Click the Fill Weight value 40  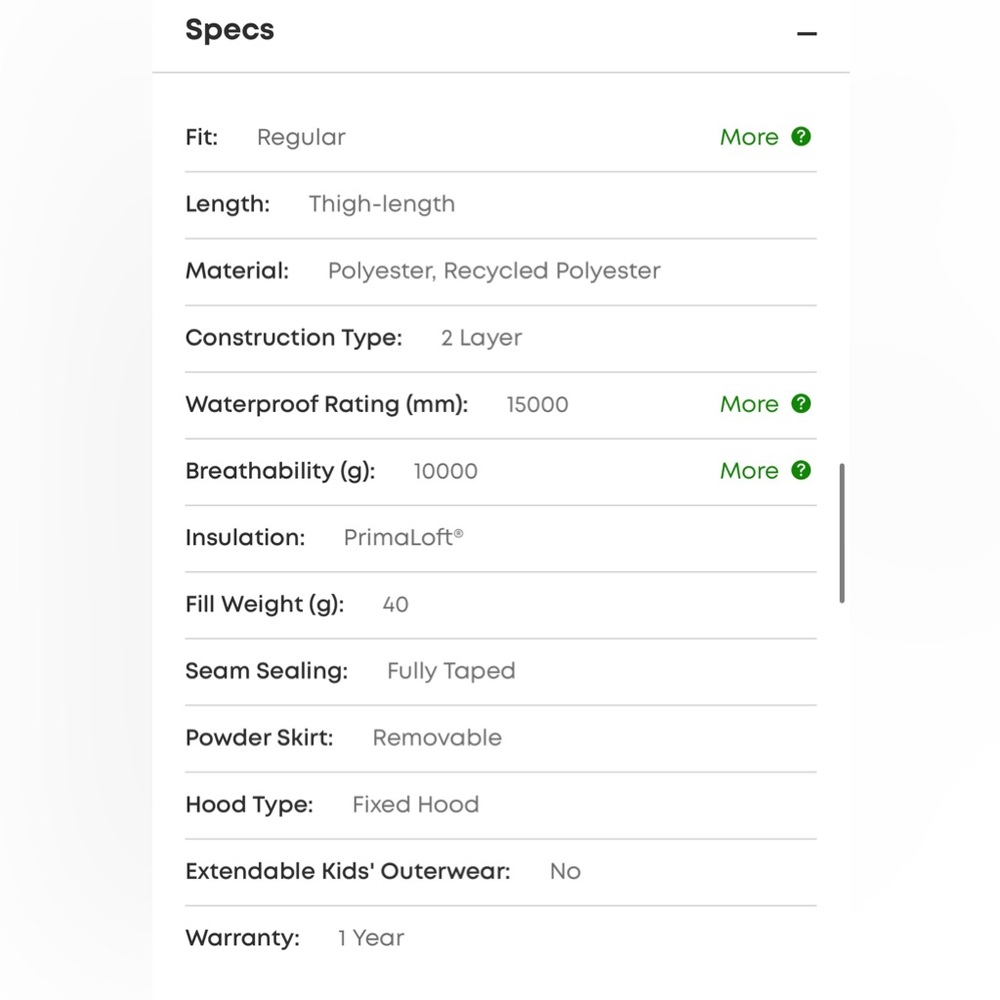[x=395, y=605]
